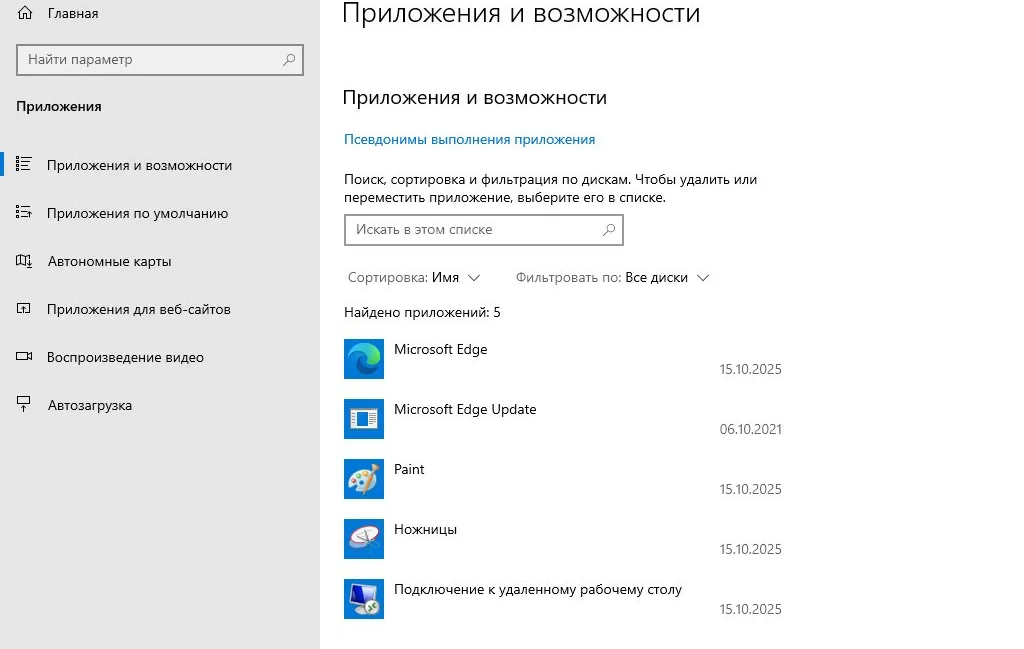Select Приложения и возможности in the sidebar
Viewport: 1024px width, 649px height.
coord(139,166)
